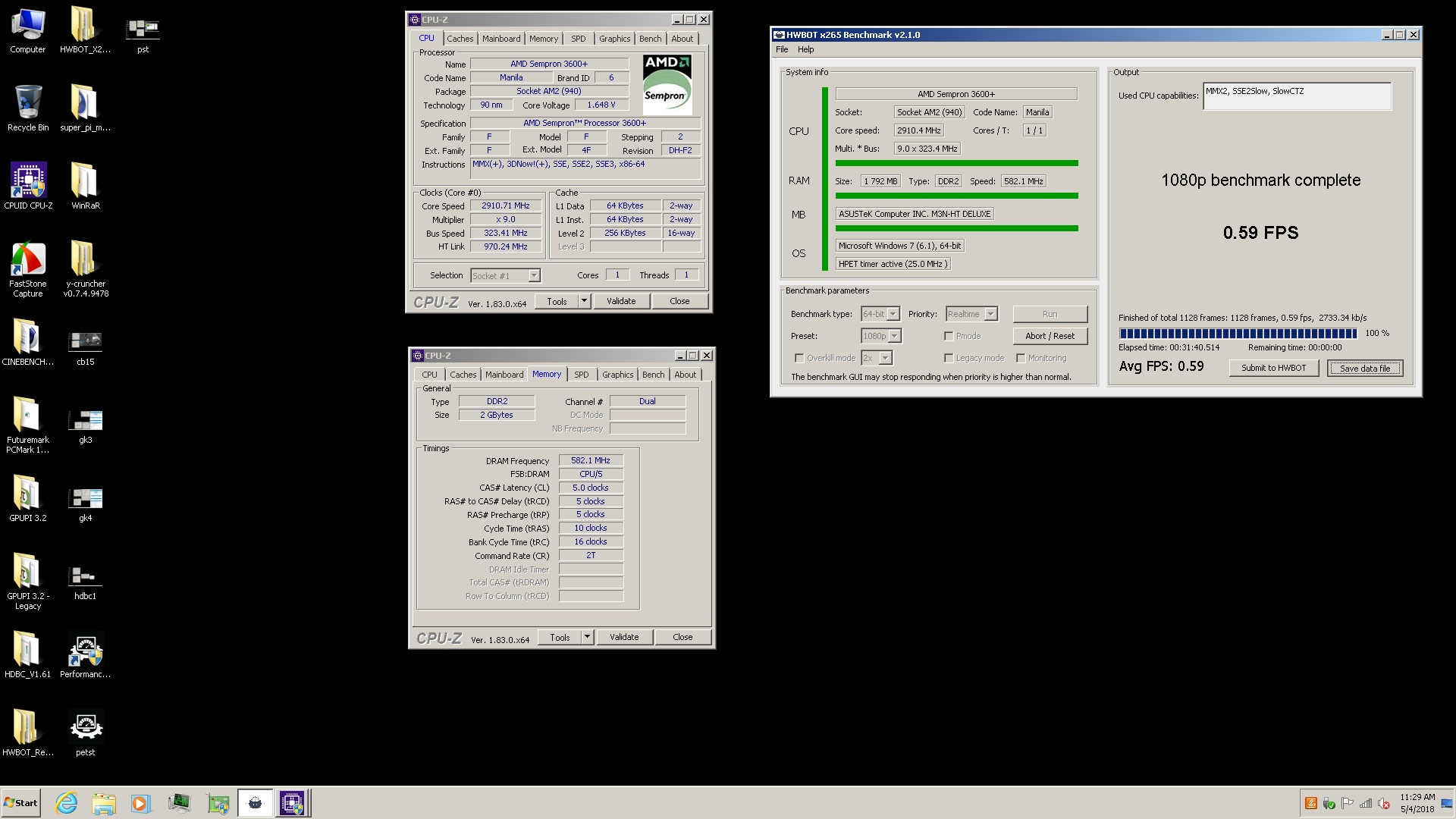Switch to CPU-Z taskbar button
This screenshot has height=819, width=1456.
(292, 803)
